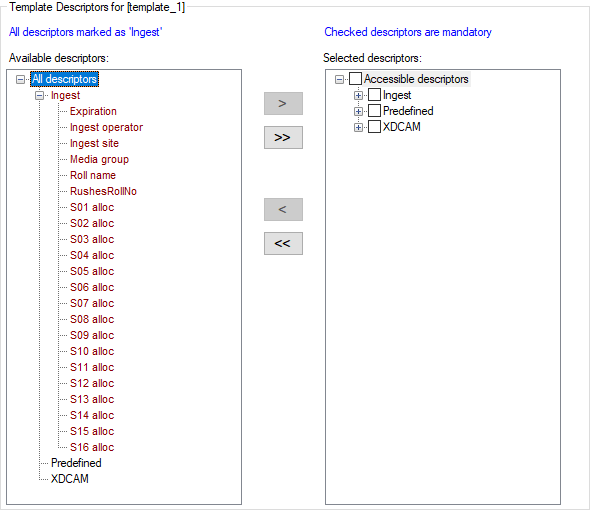Image resolution: width=590 pixels, height=511 pixels.
Task: Expand the XDCAM node in Selected descriptors
Action: point(358,128)
